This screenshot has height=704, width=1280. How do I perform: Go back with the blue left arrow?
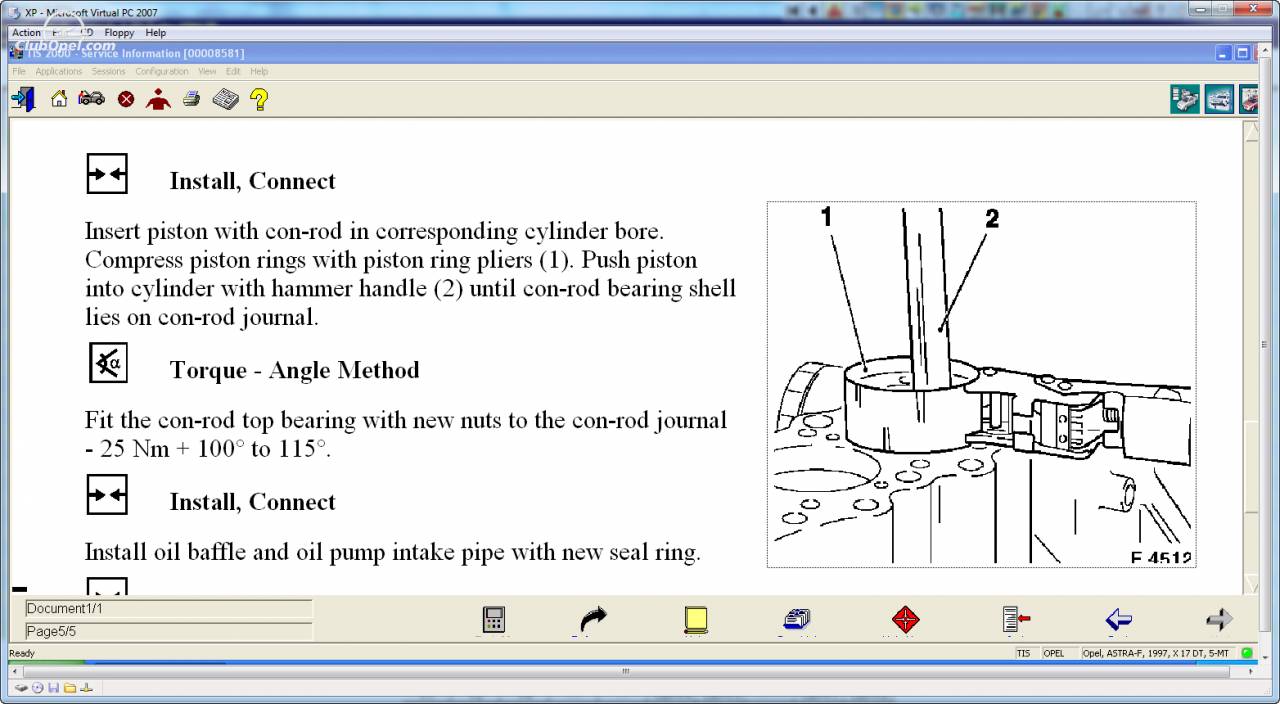tap(1119, 620)
